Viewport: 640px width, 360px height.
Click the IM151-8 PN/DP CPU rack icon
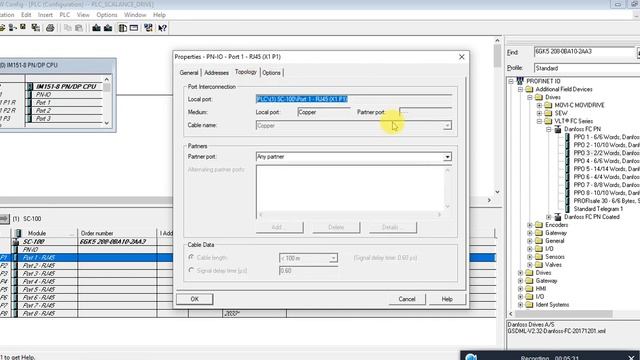tap(30, 87)
